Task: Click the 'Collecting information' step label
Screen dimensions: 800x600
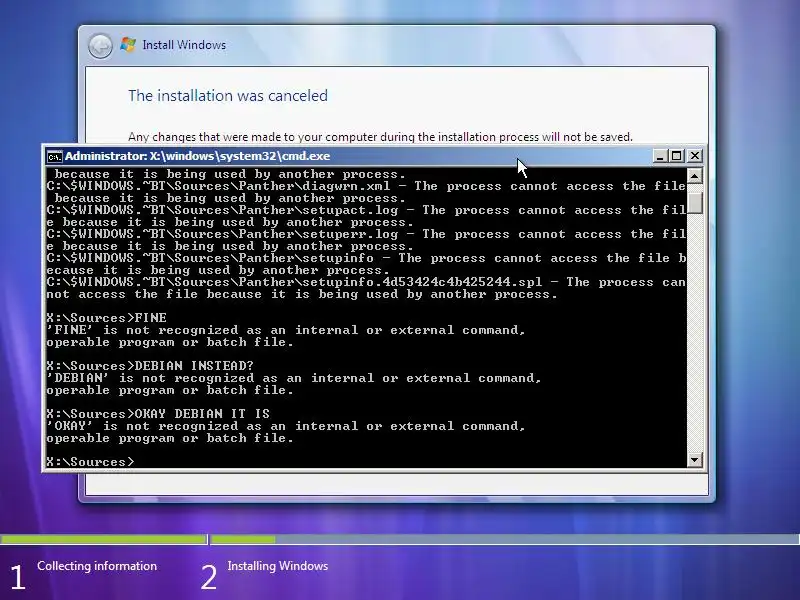Action: click(x=97, y=566)
